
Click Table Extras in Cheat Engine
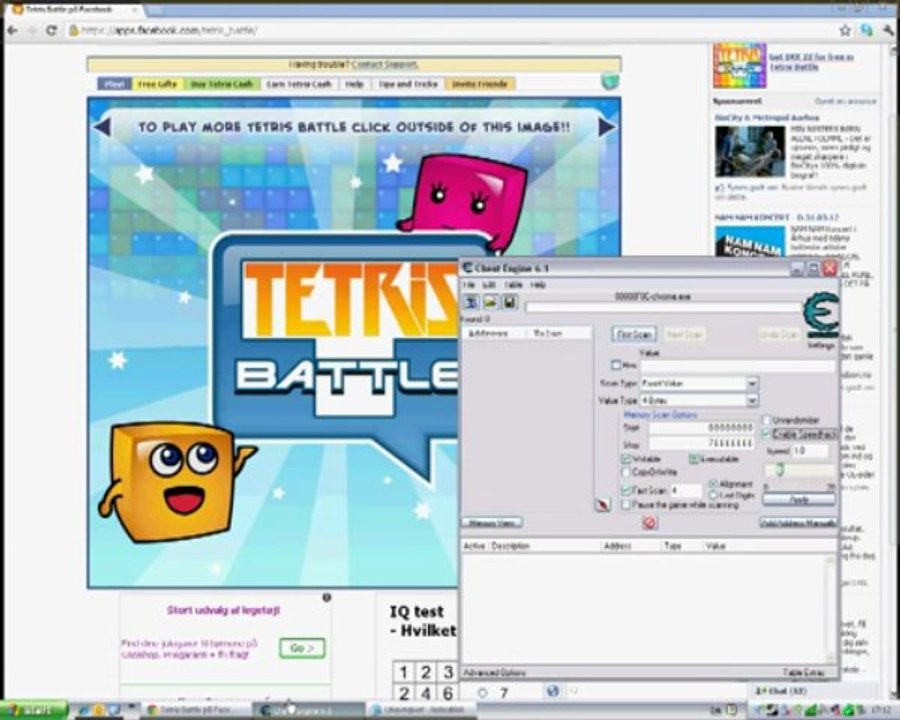point(804,672)
